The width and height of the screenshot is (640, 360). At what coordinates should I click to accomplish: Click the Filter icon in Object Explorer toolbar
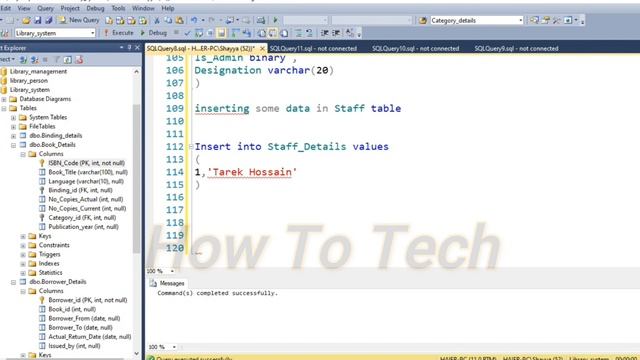pyautogui.click(x=57, y=60)
